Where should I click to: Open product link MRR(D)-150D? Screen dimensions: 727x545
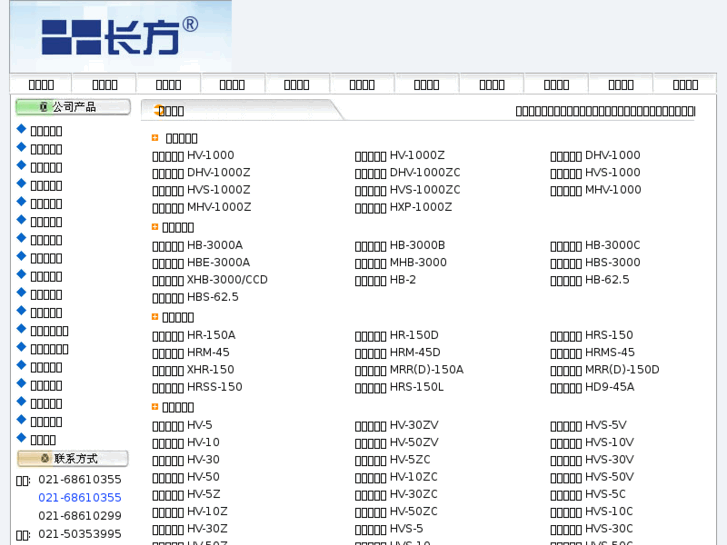coord(605,370)
